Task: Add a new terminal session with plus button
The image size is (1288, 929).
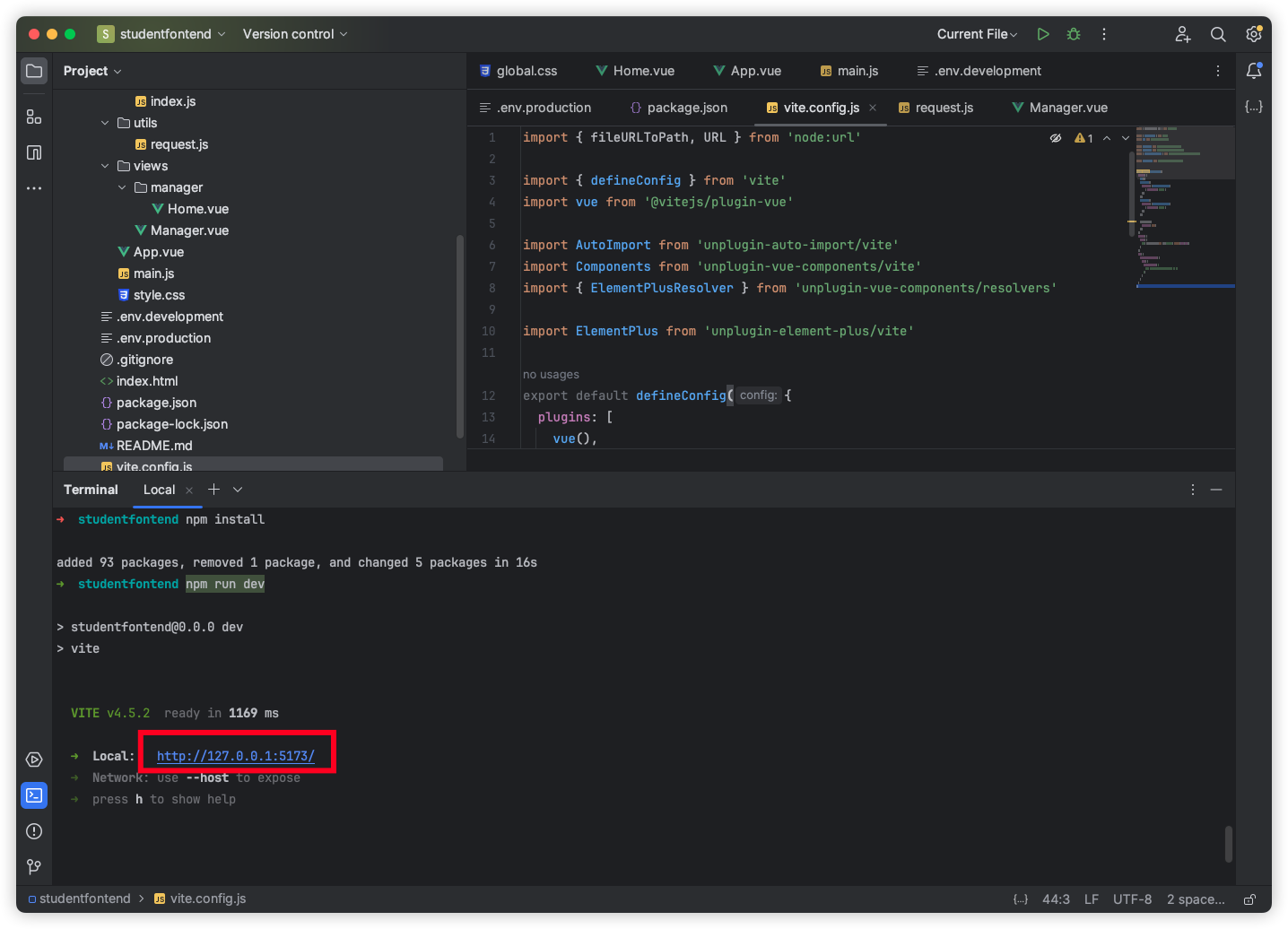Action: point(213,490)
